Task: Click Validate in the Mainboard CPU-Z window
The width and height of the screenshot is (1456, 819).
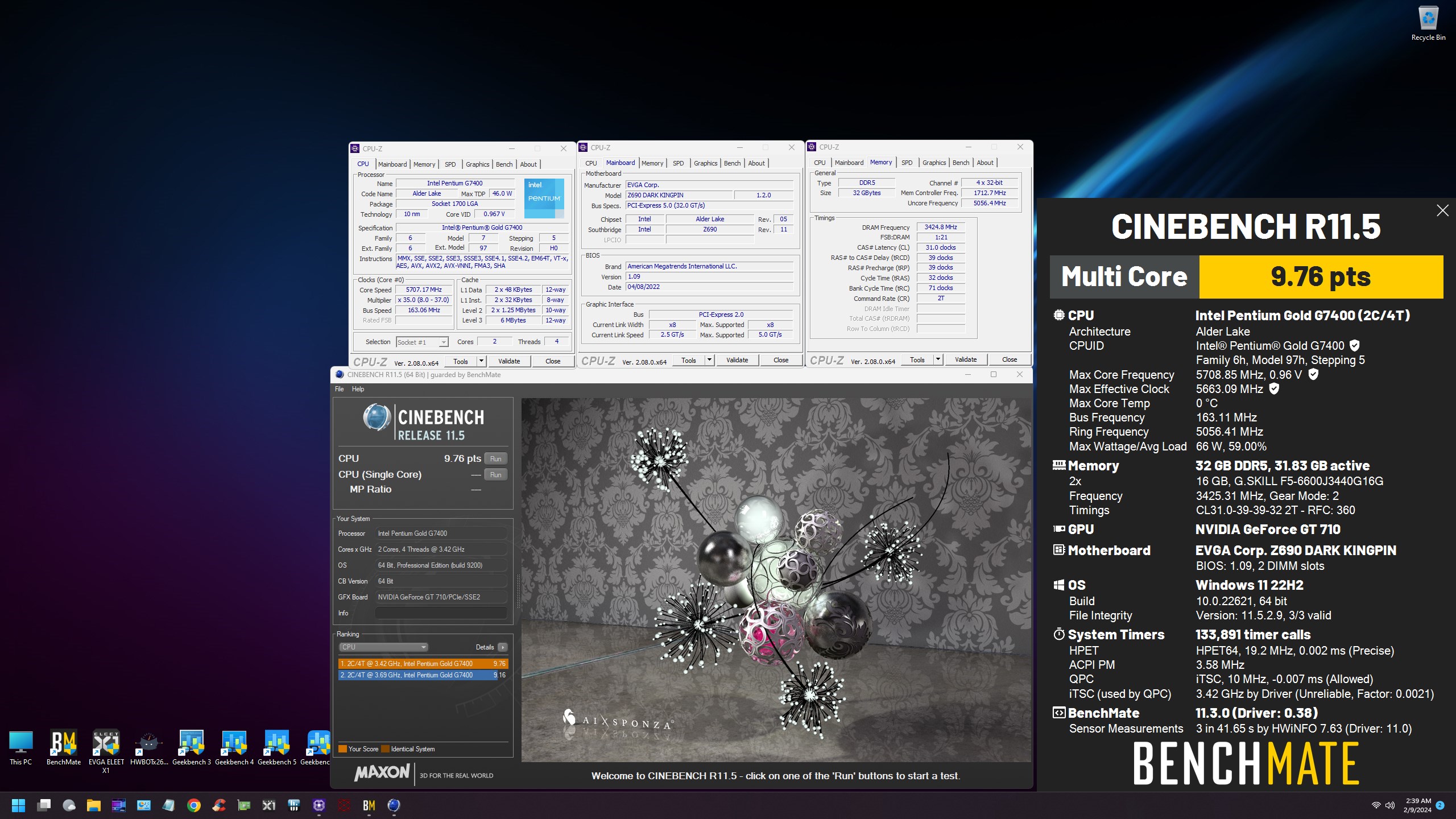Action: pos(737,360)
